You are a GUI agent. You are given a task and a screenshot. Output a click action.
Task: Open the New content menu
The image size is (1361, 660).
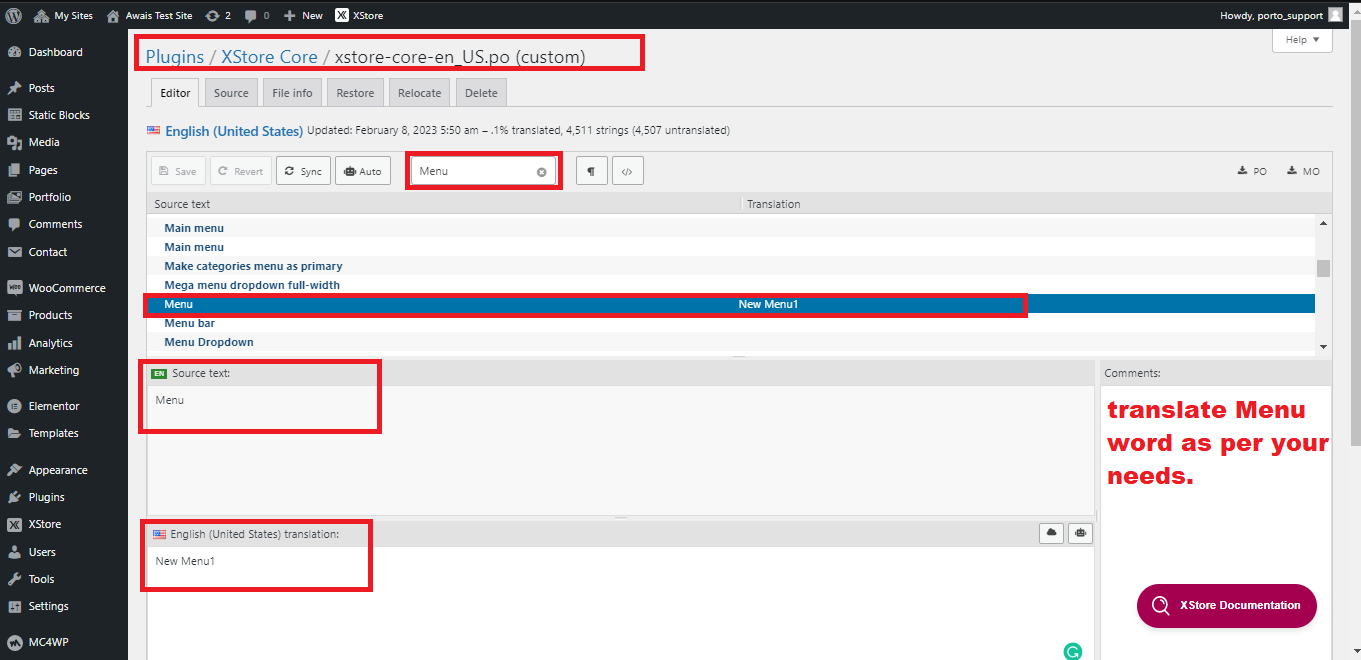(303, 15)
